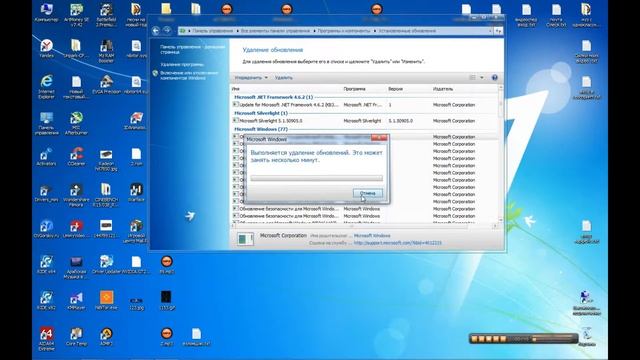Click Windows components on/off sidebar link
640x360 pixels.
(189, 75)
